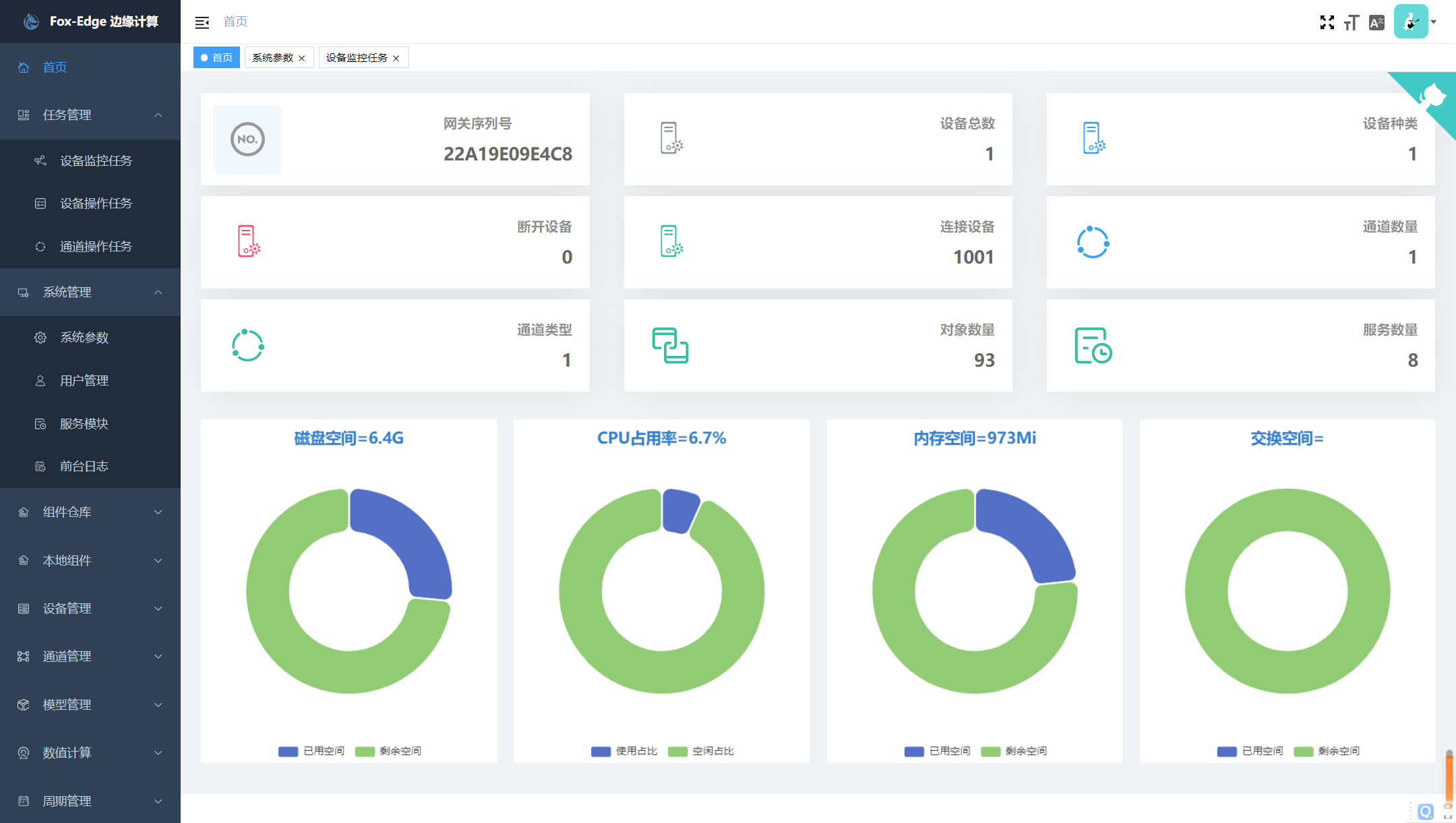Image resolution: width=1456 pixels, height=823 pixels.
Task: Close the 设备监控任务 tab
Action: point(396,59)
